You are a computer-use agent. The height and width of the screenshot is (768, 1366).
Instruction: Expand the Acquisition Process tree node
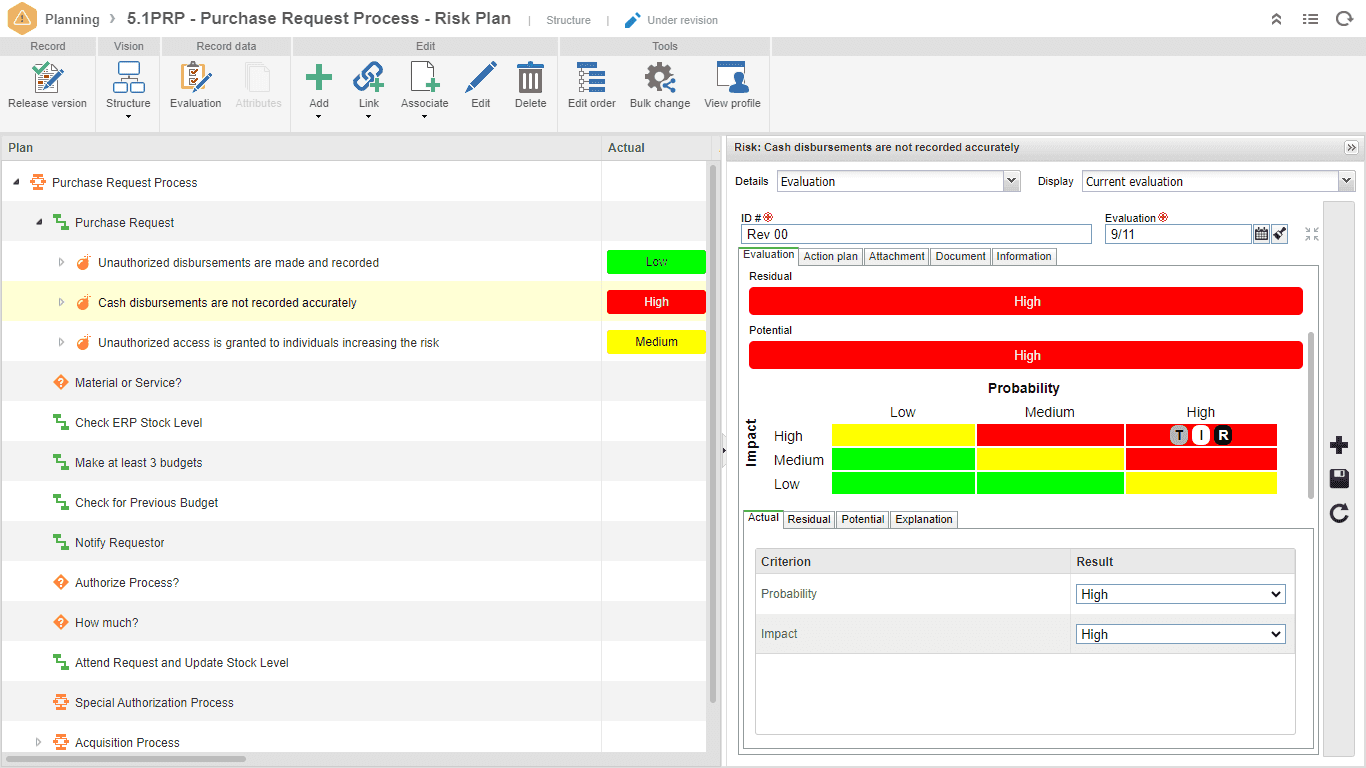pos(39,742)
